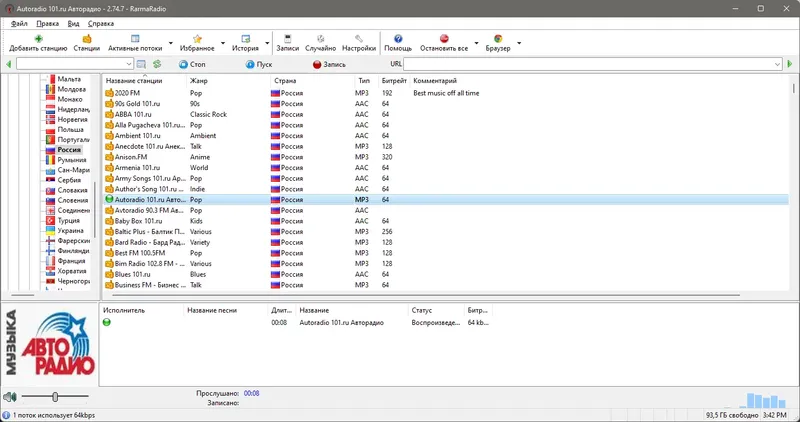Click the green back arrow beside search box
Image resolution: width=800 pixels, height=422 pixels.
pyautogui.click(x=9, y=64)
